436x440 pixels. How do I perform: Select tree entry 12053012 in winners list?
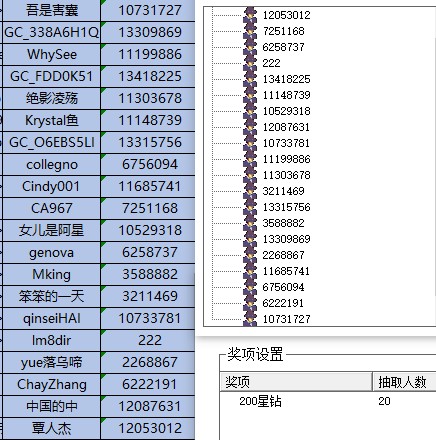click(286, 15)
